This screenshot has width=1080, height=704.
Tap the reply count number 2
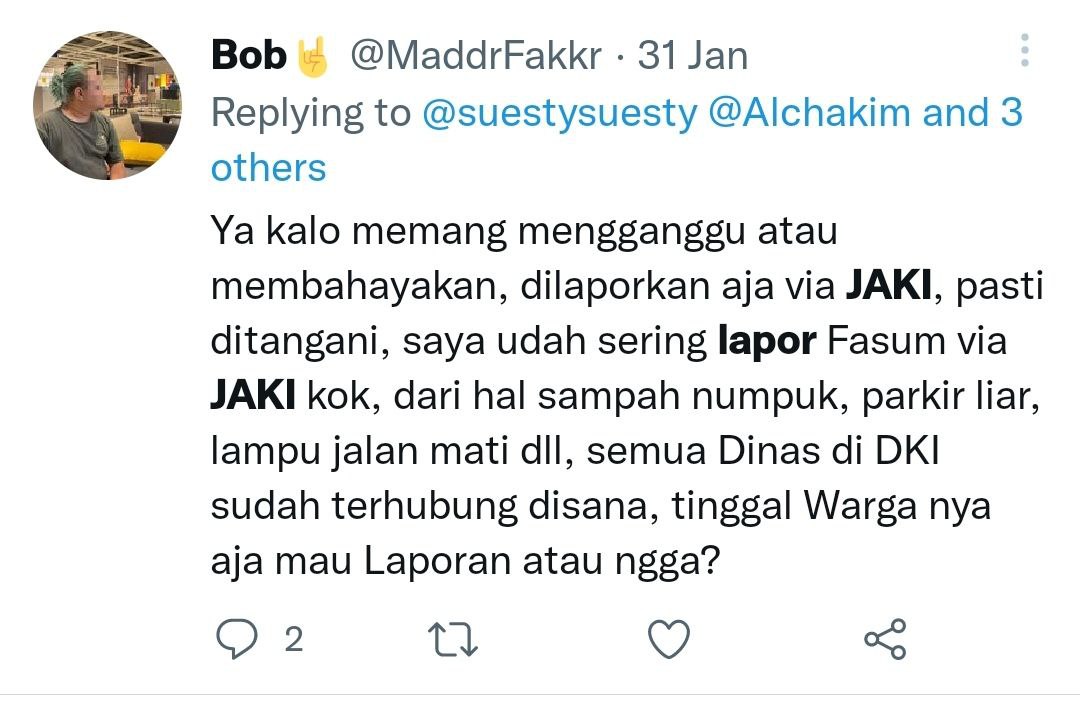[x=293, y=640]
